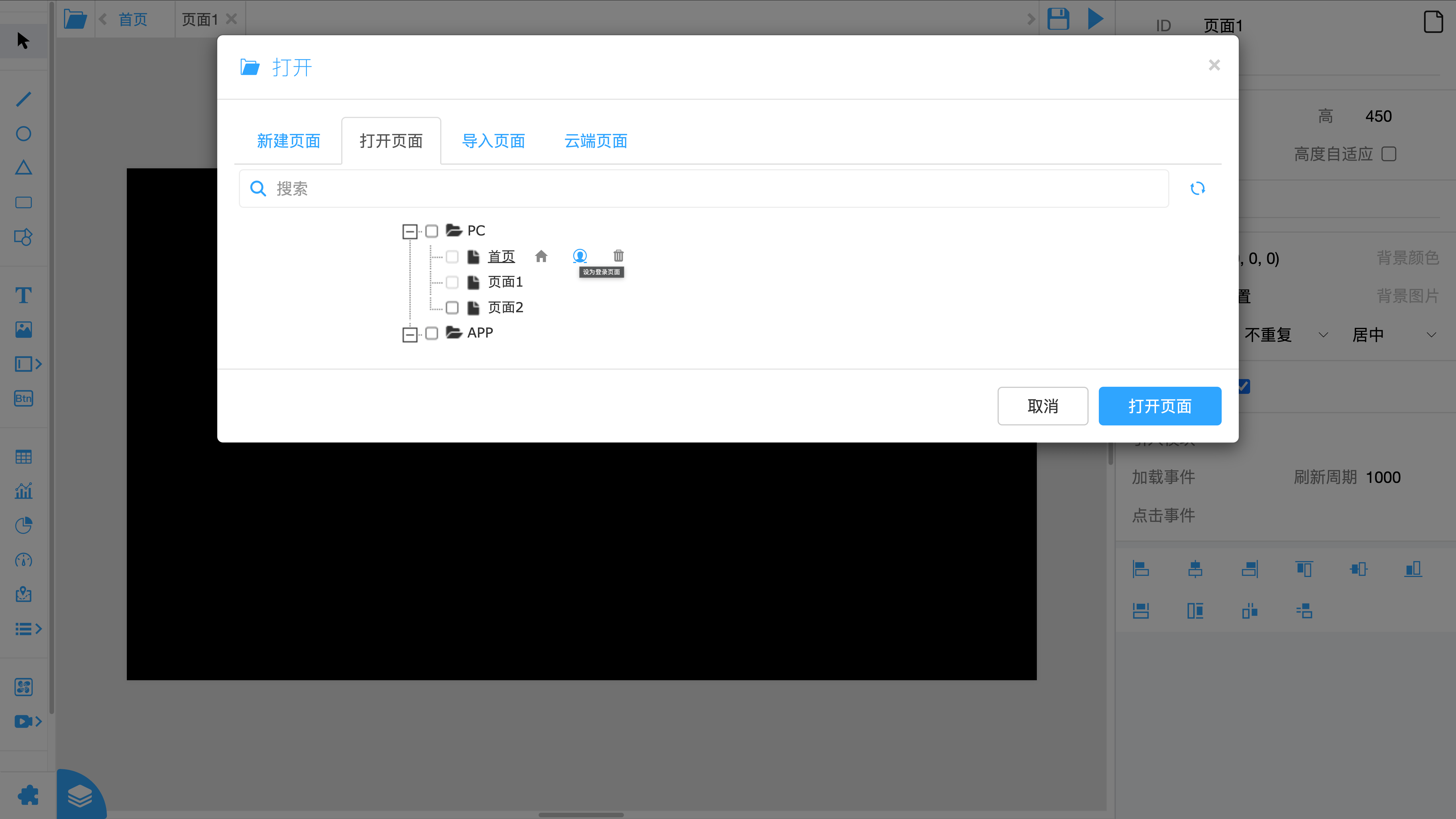Select the pie chart component icon

click(x=23, y=525)
